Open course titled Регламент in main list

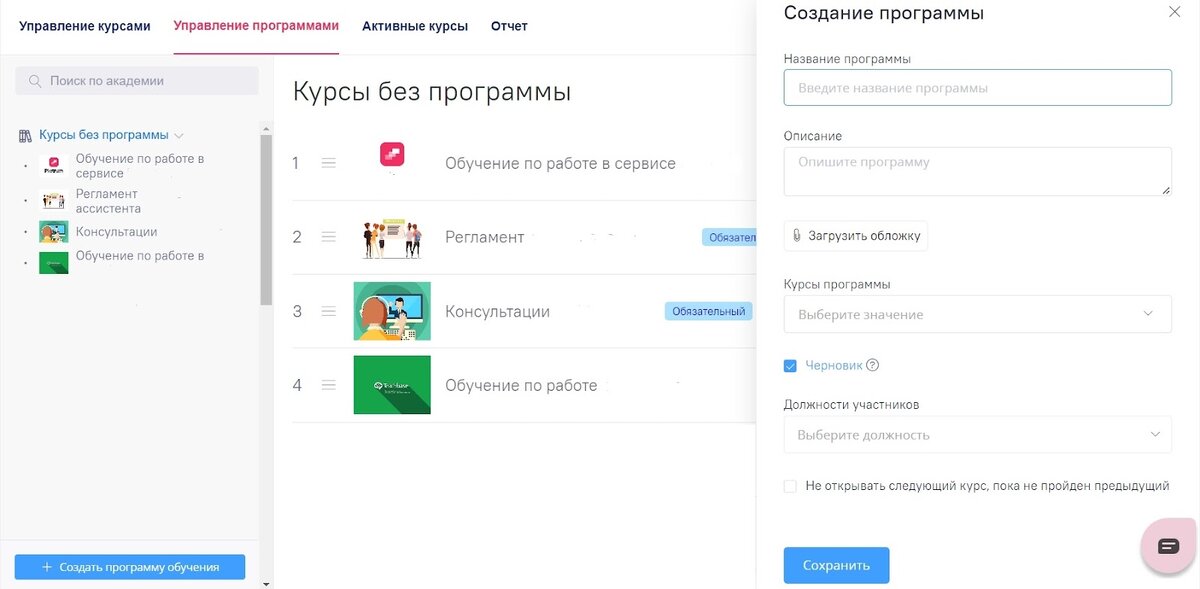pos(484,237)
